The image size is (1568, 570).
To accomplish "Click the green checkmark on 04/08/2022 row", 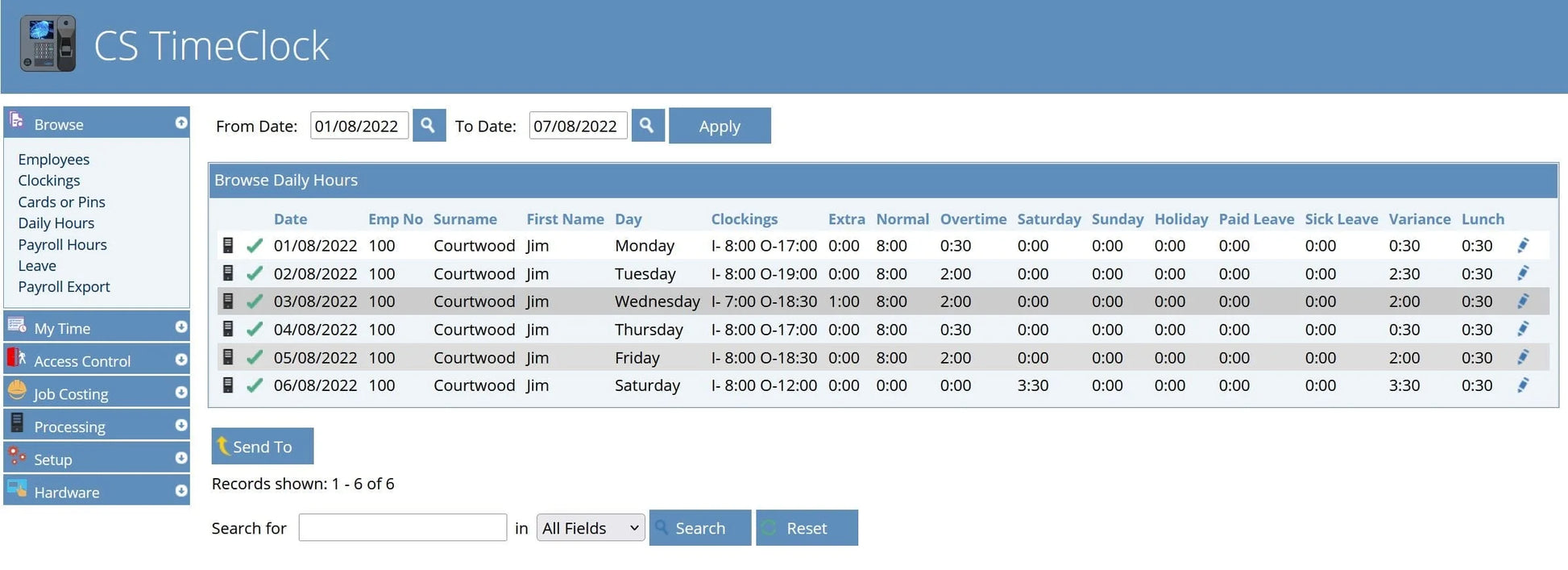I will [255, 330].
